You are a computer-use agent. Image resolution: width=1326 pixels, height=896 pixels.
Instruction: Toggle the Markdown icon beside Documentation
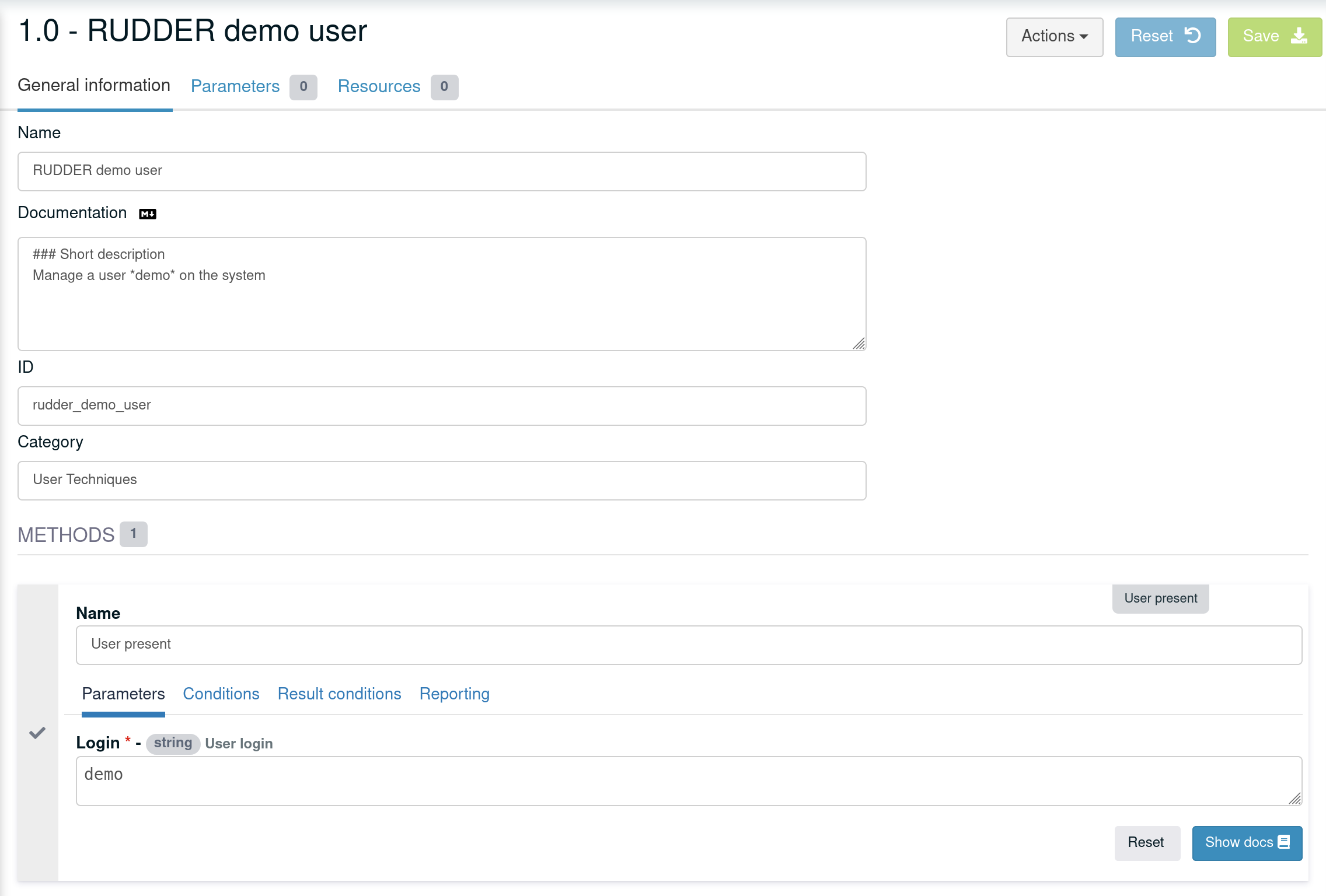click(x=148, y=213)
